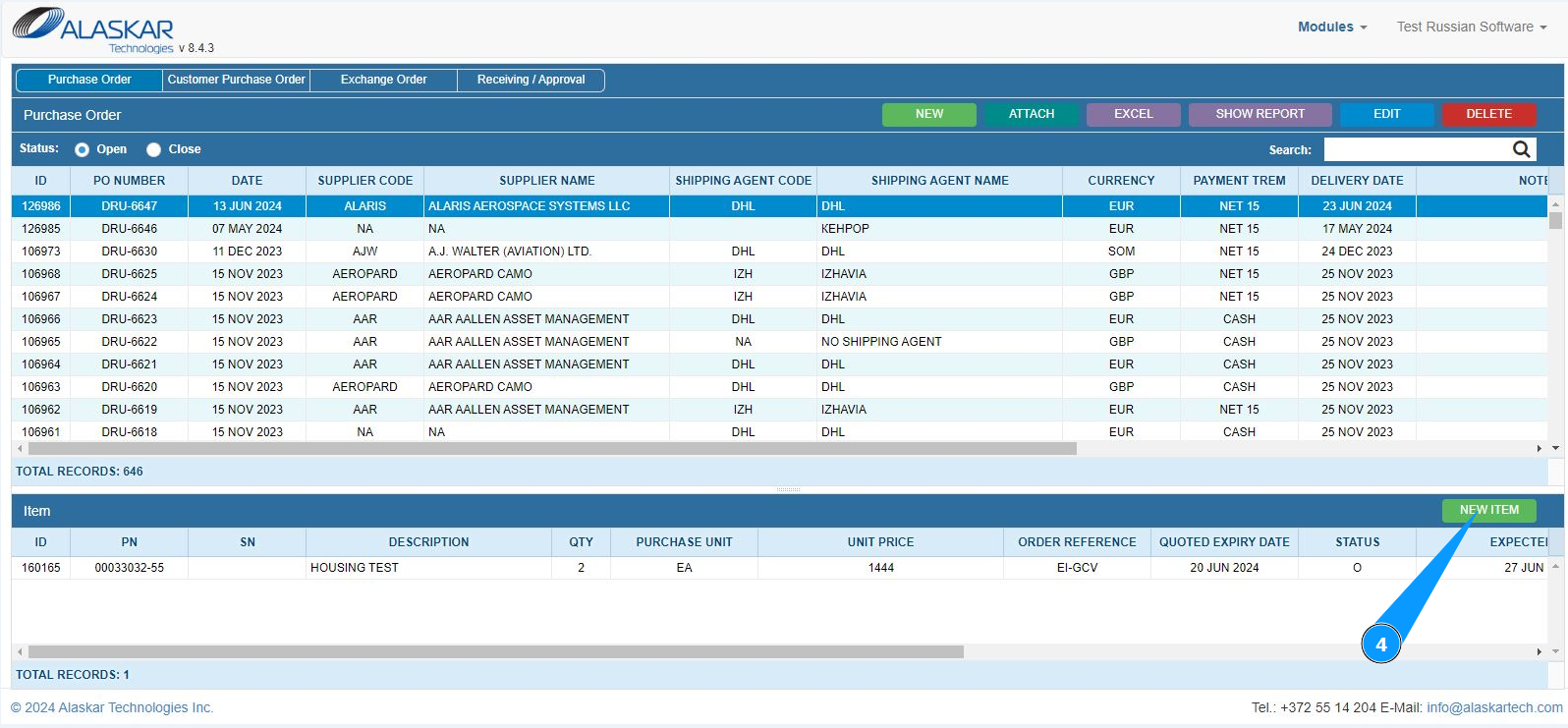Click the search magnifier icon

(1521, 149)
